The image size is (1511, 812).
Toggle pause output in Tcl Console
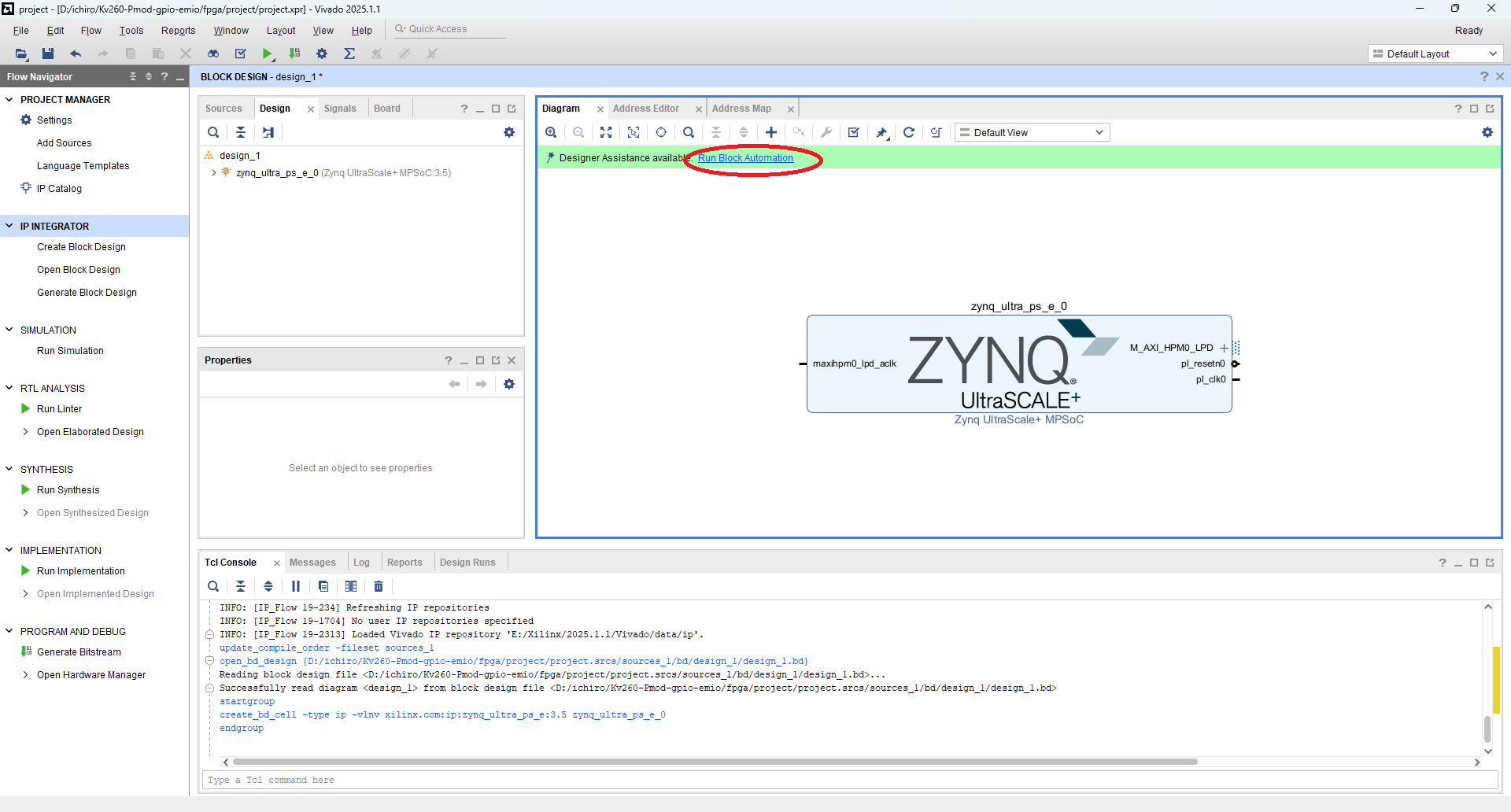[296, 586]
